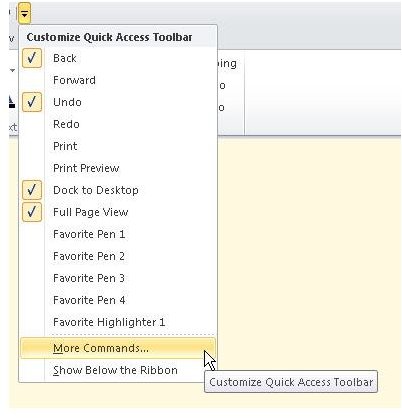Add Forward to the toolbar
This screenshot has width=402, height=418.
[118, 80]
